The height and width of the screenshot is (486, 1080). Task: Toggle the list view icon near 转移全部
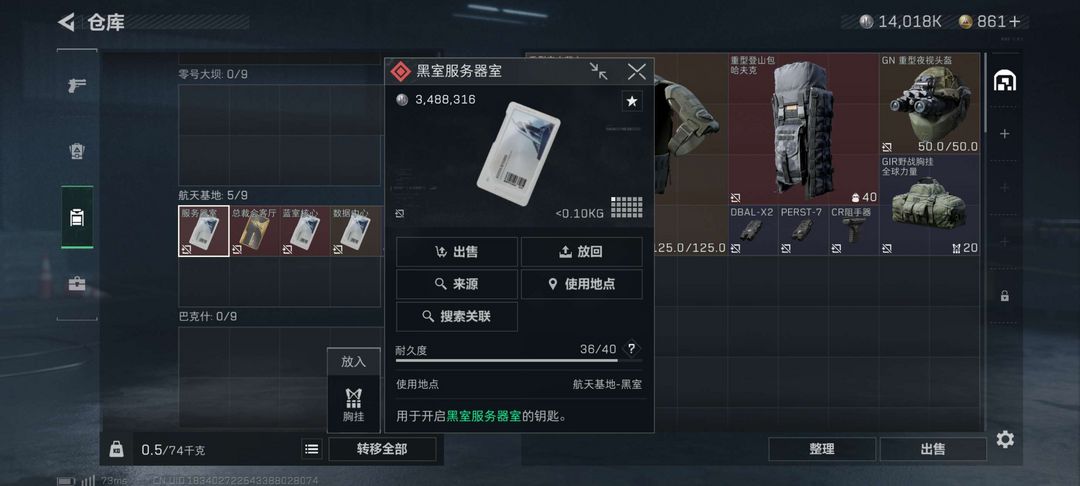[x=312, y=450]
